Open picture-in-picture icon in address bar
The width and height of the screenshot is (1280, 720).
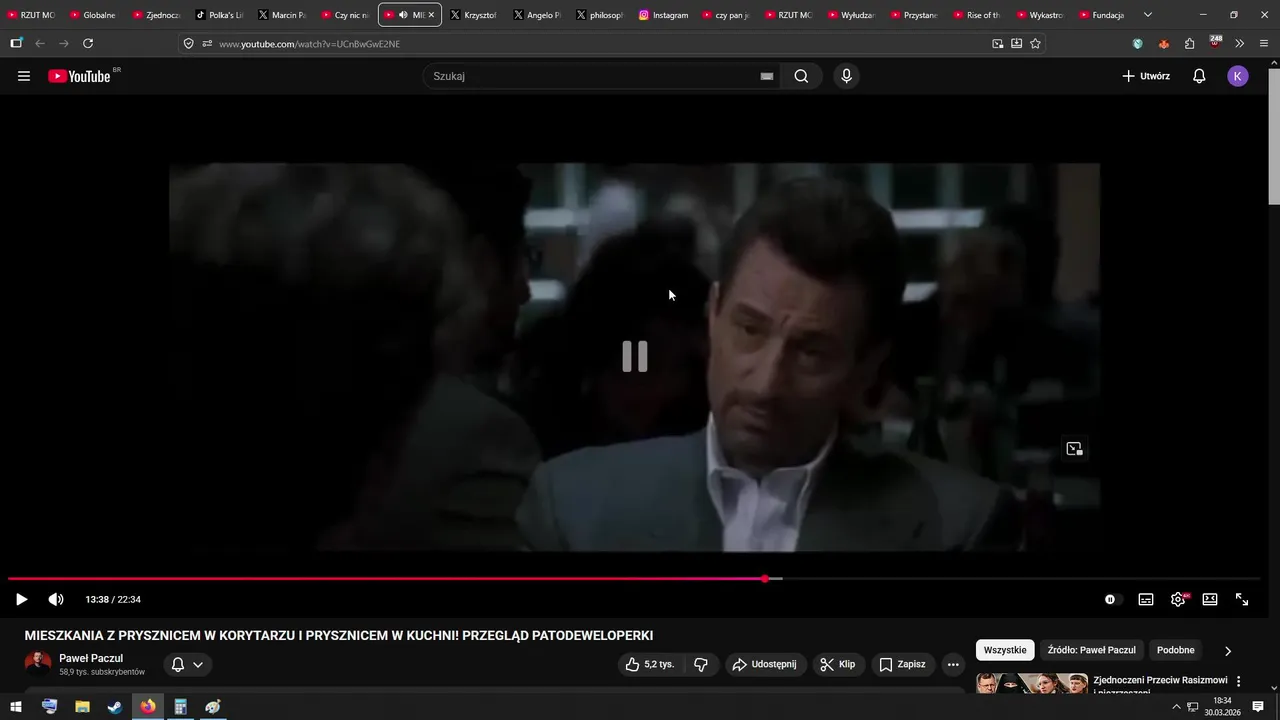[x=997, y=44]
